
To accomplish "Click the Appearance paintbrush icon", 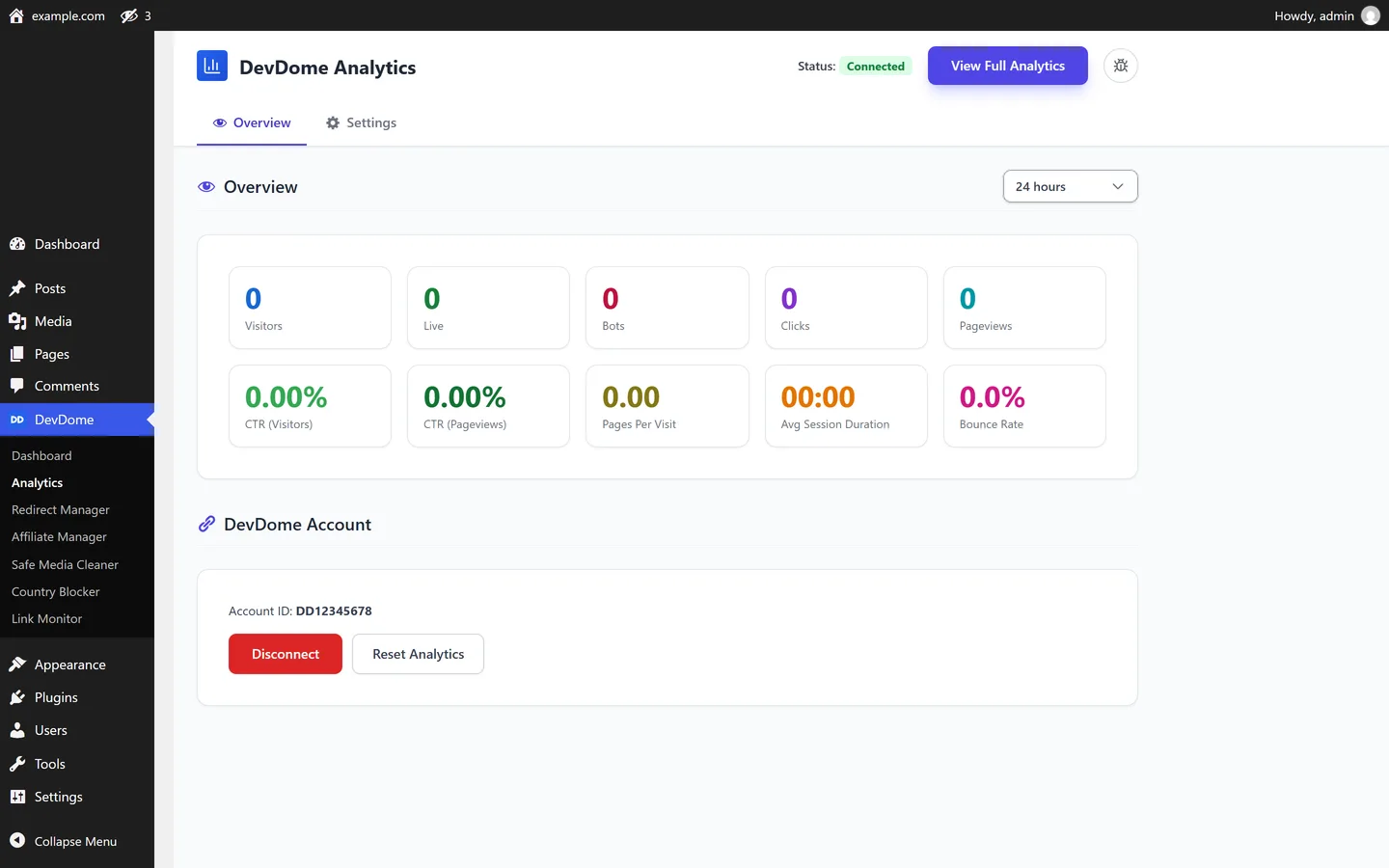I will 17,665.
